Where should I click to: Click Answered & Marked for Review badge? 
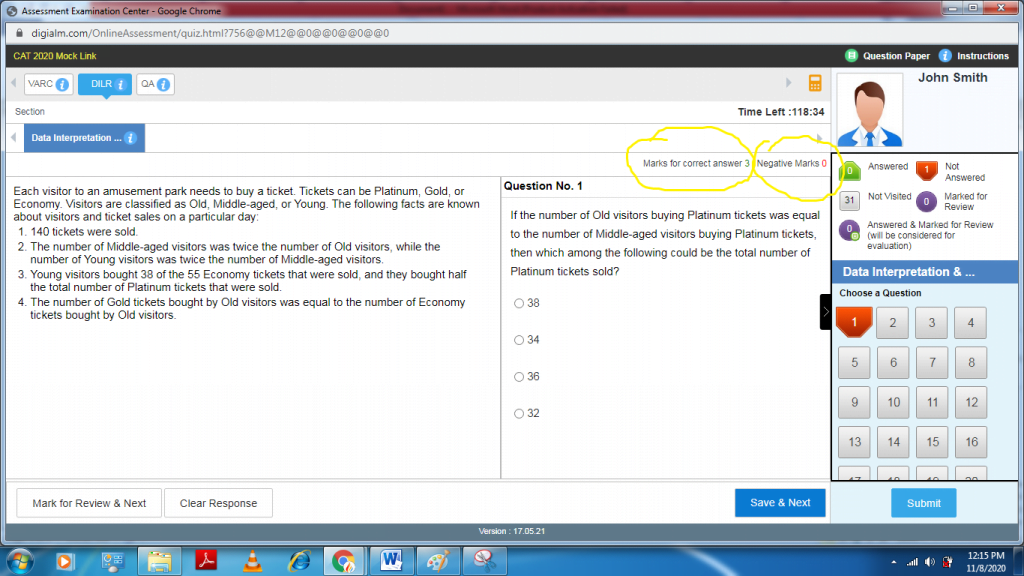pyautogui.click(x=849, y=231)
